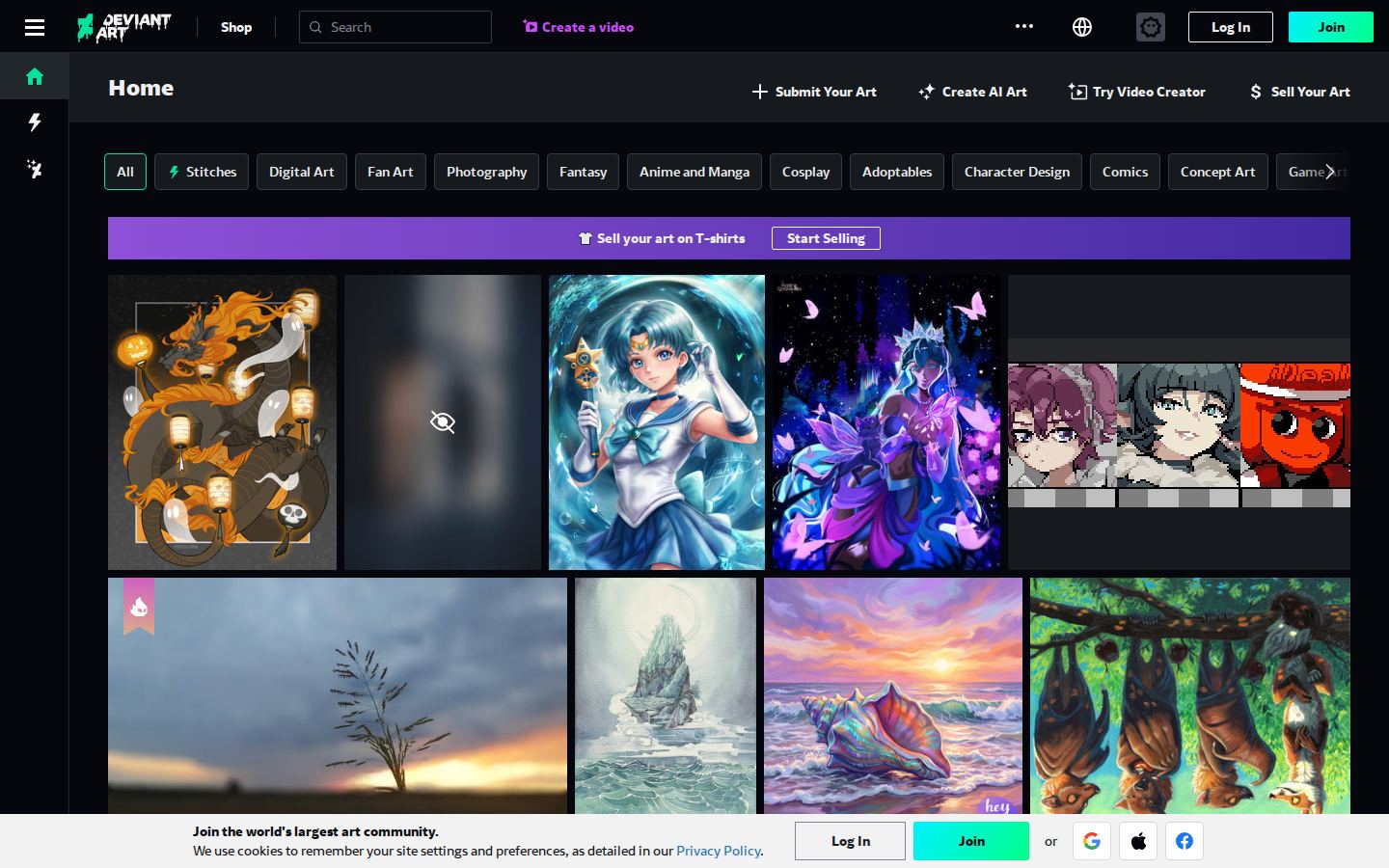
Task: Click Submit Your Art
Action: click(x=814, y=92)
